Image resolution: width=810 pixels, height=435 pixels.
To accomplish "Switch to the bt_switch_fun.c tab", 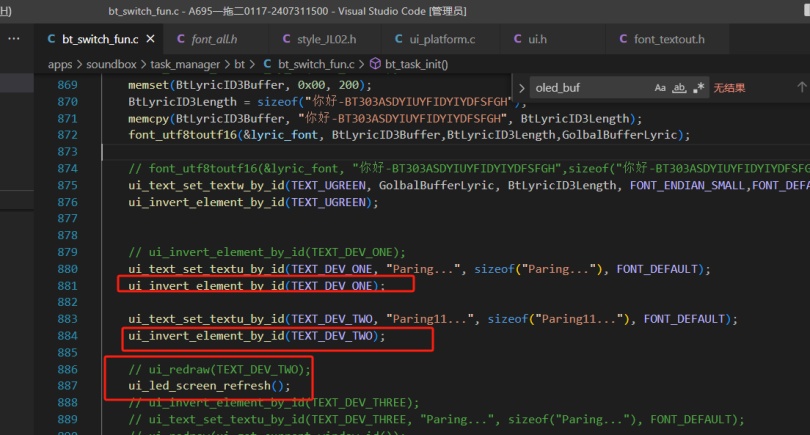I will [x=99, y=39].
